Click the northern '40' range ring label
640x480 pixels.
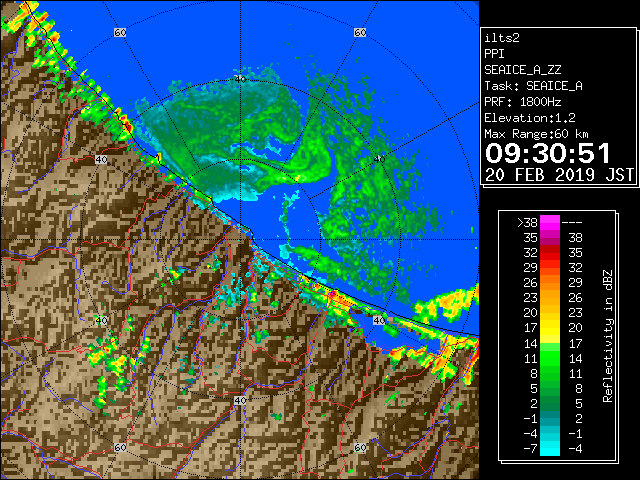240,79
